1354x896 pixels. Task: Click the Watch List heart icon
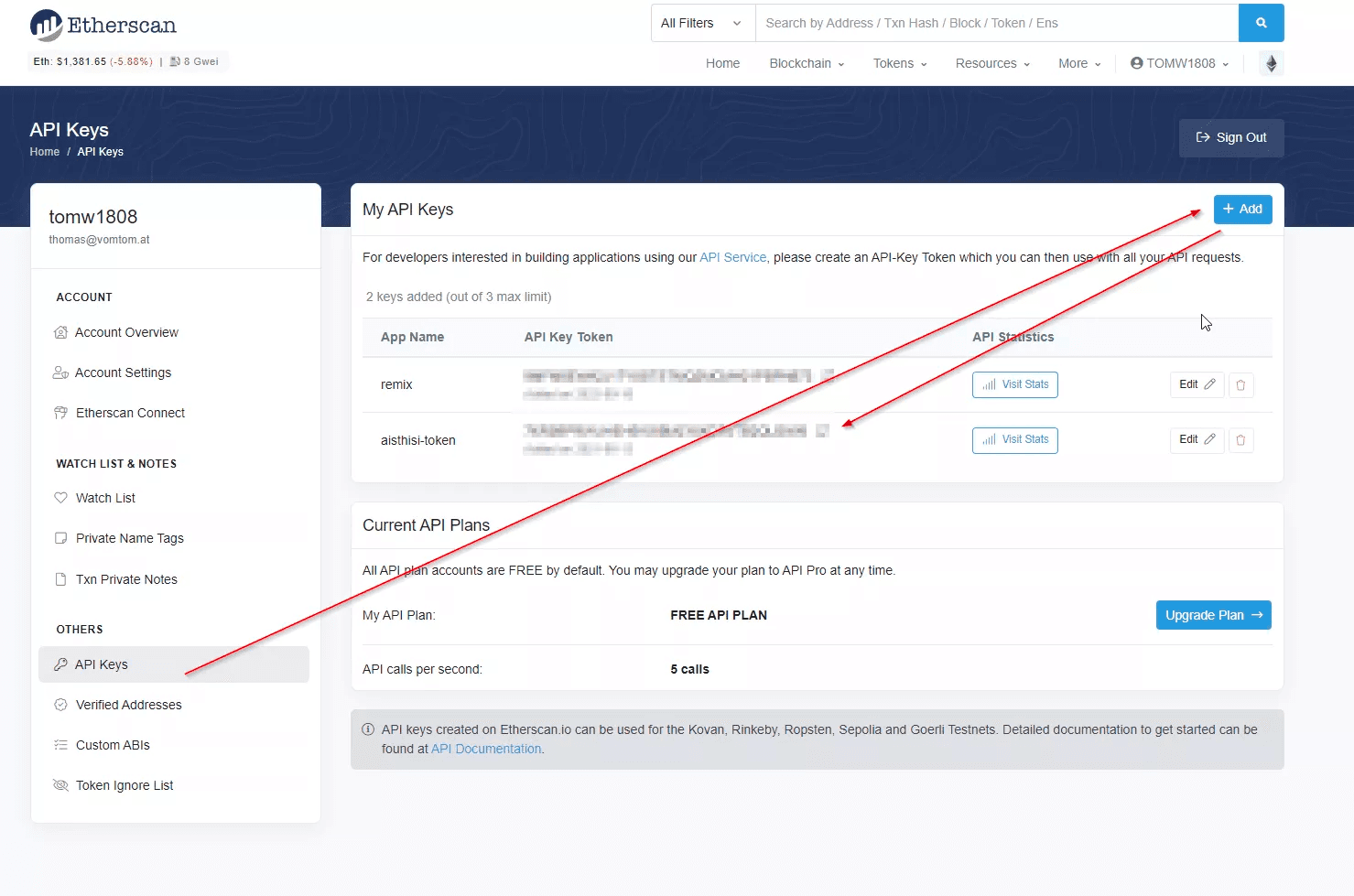click(x=60, y=498)
